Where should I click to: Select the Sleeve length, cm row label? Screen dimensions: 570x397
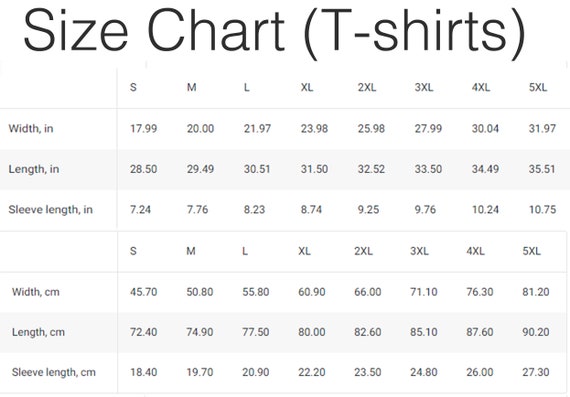(54, 372)
